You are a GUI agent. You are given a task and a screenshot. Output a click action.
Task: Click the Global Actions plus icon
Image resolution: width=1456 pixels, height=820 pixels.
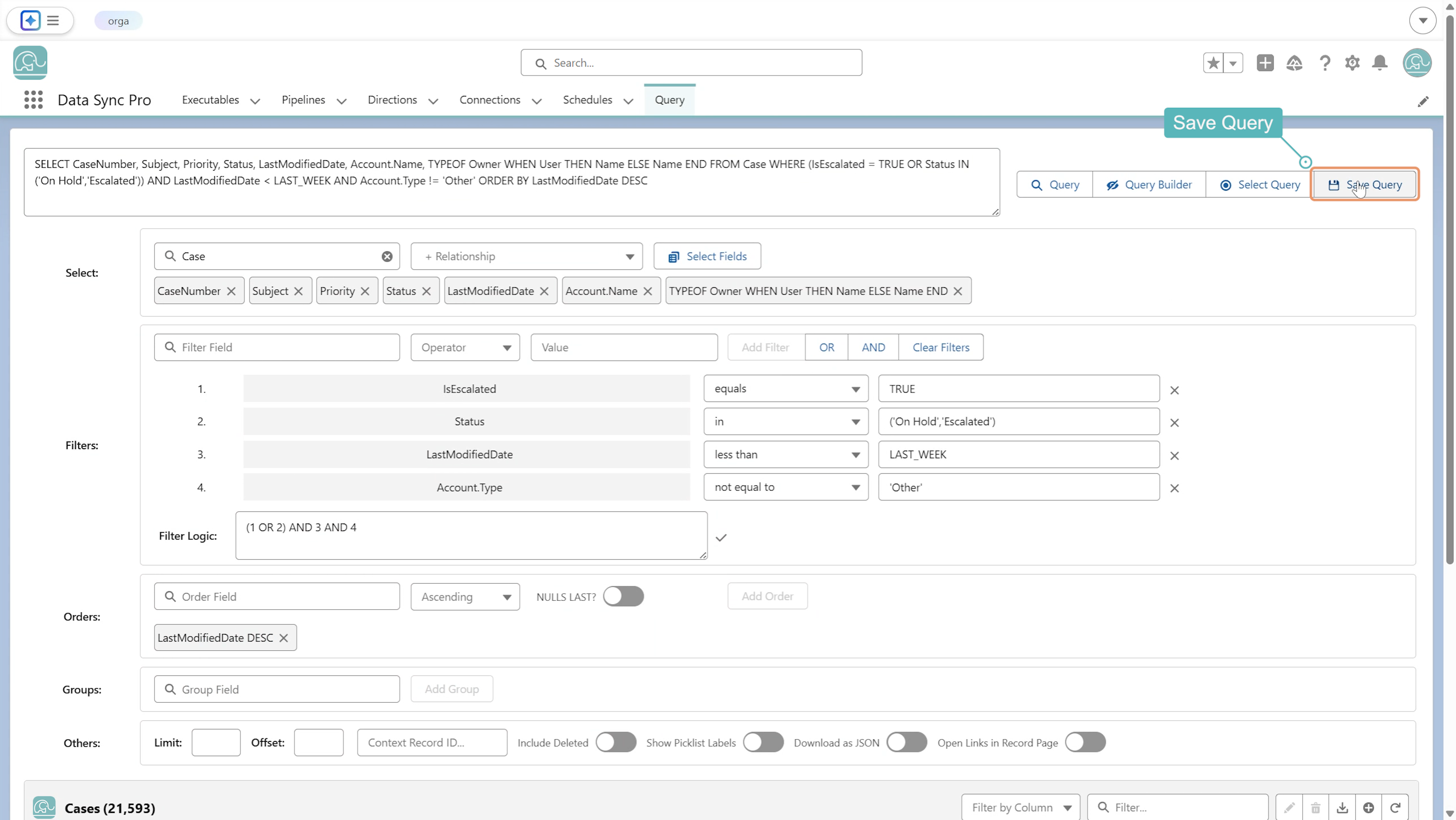[1265, 63]
